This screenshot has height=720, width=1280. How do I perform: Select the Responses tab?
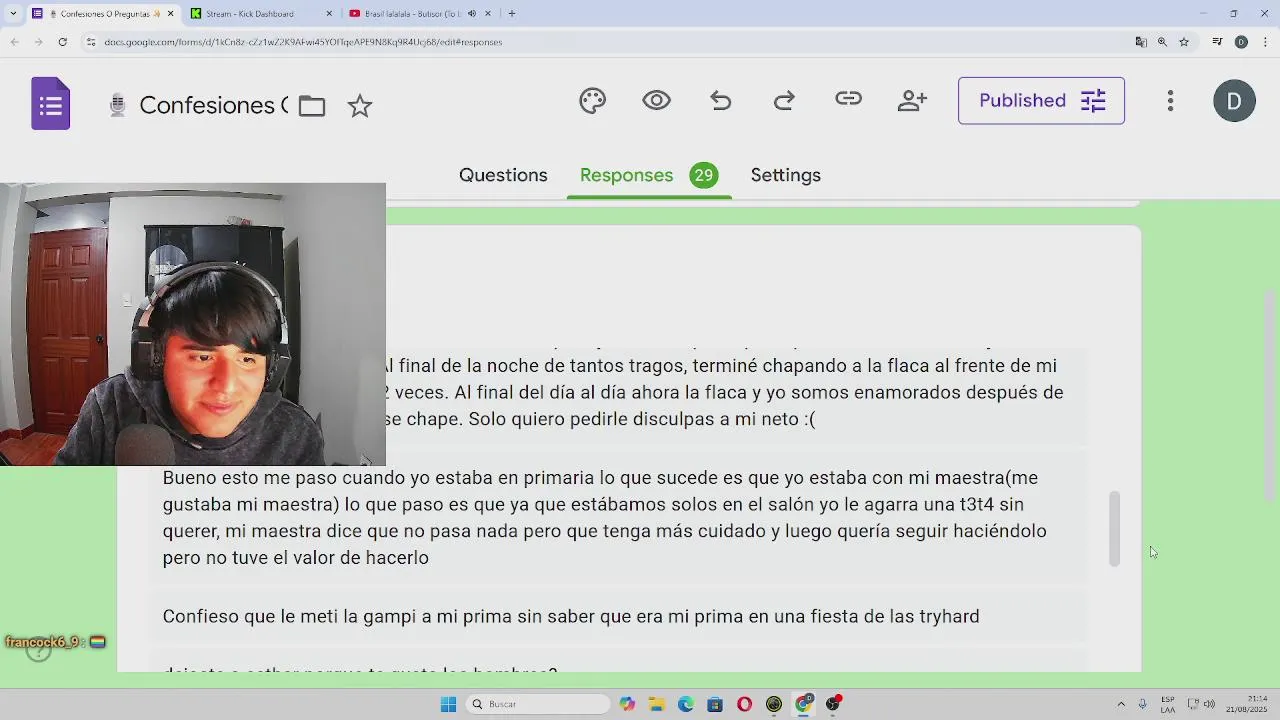[x=648, y=175]
